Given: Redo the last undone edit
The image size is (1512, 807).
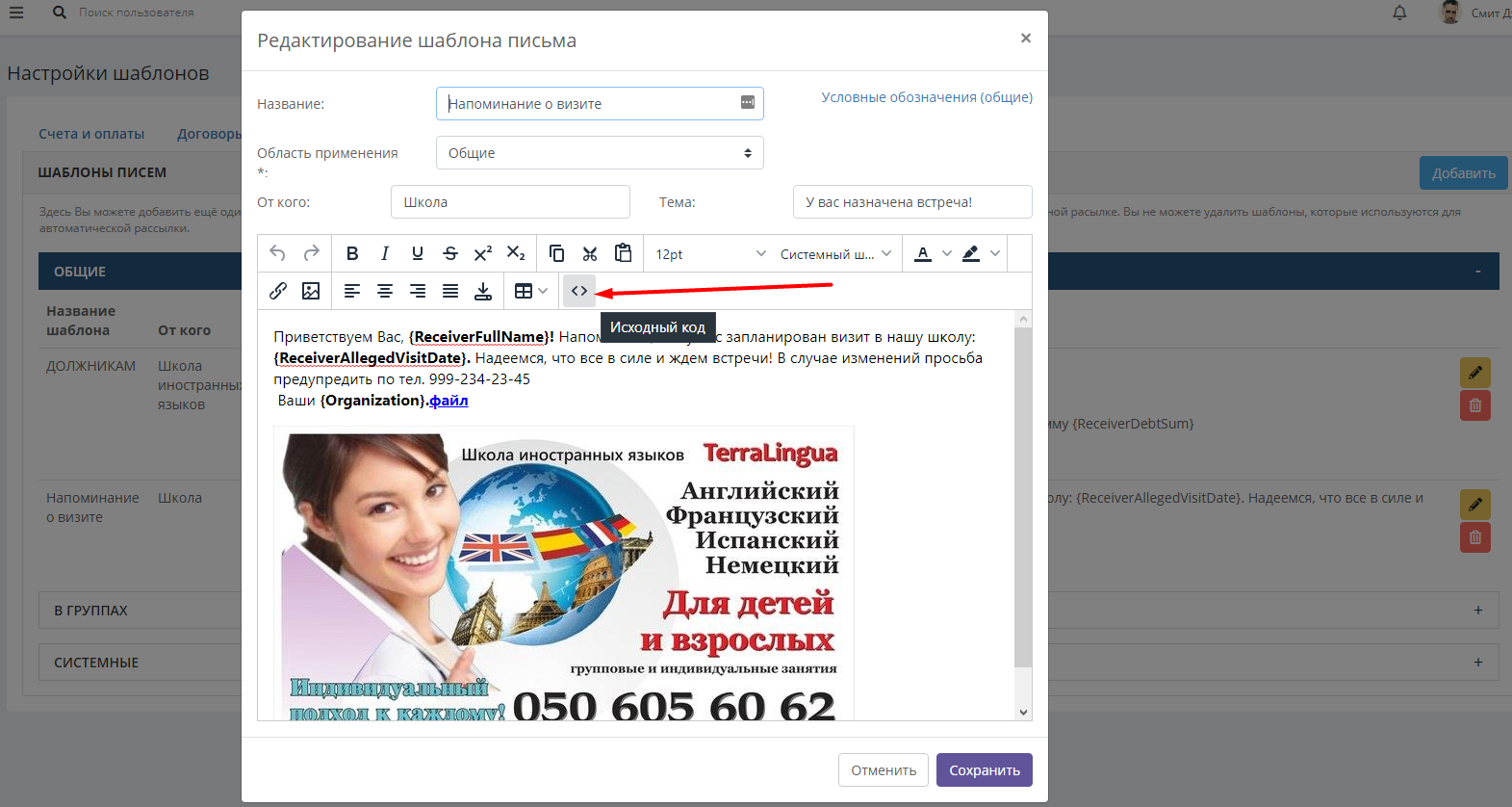Looking at the screenshot, I should coord(311,253).
